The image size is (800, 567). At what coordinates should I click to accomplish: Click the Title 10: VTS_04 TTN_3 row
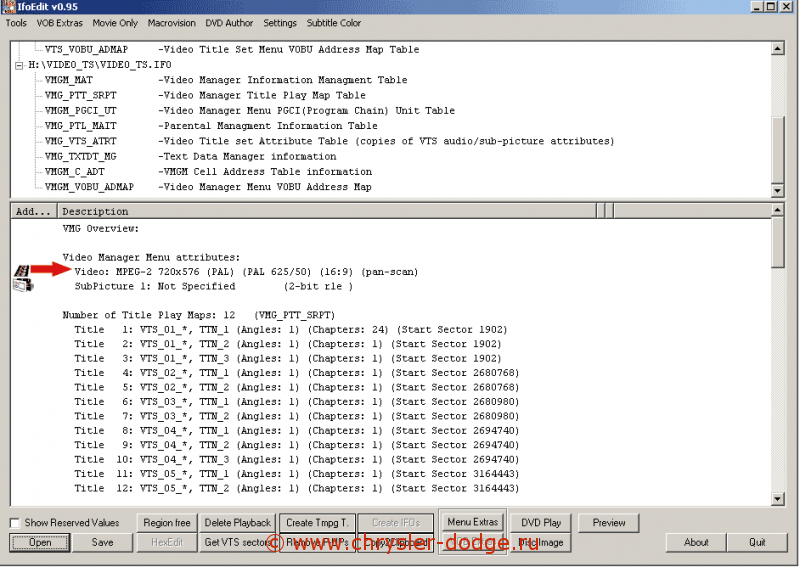coord(297,459)
